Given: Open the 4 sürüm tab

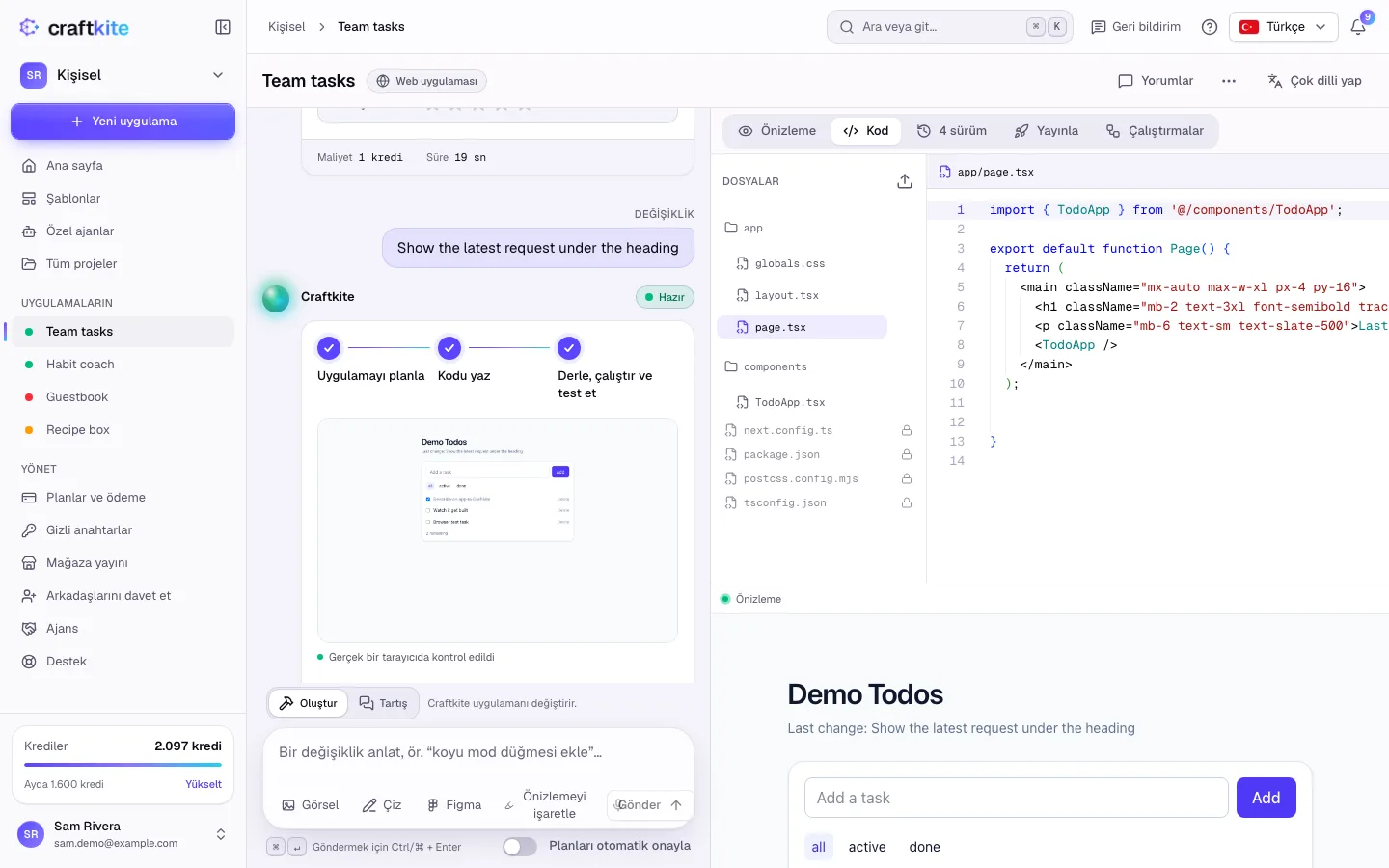Looking at the screenshot, I should click(x=952, y=131).
